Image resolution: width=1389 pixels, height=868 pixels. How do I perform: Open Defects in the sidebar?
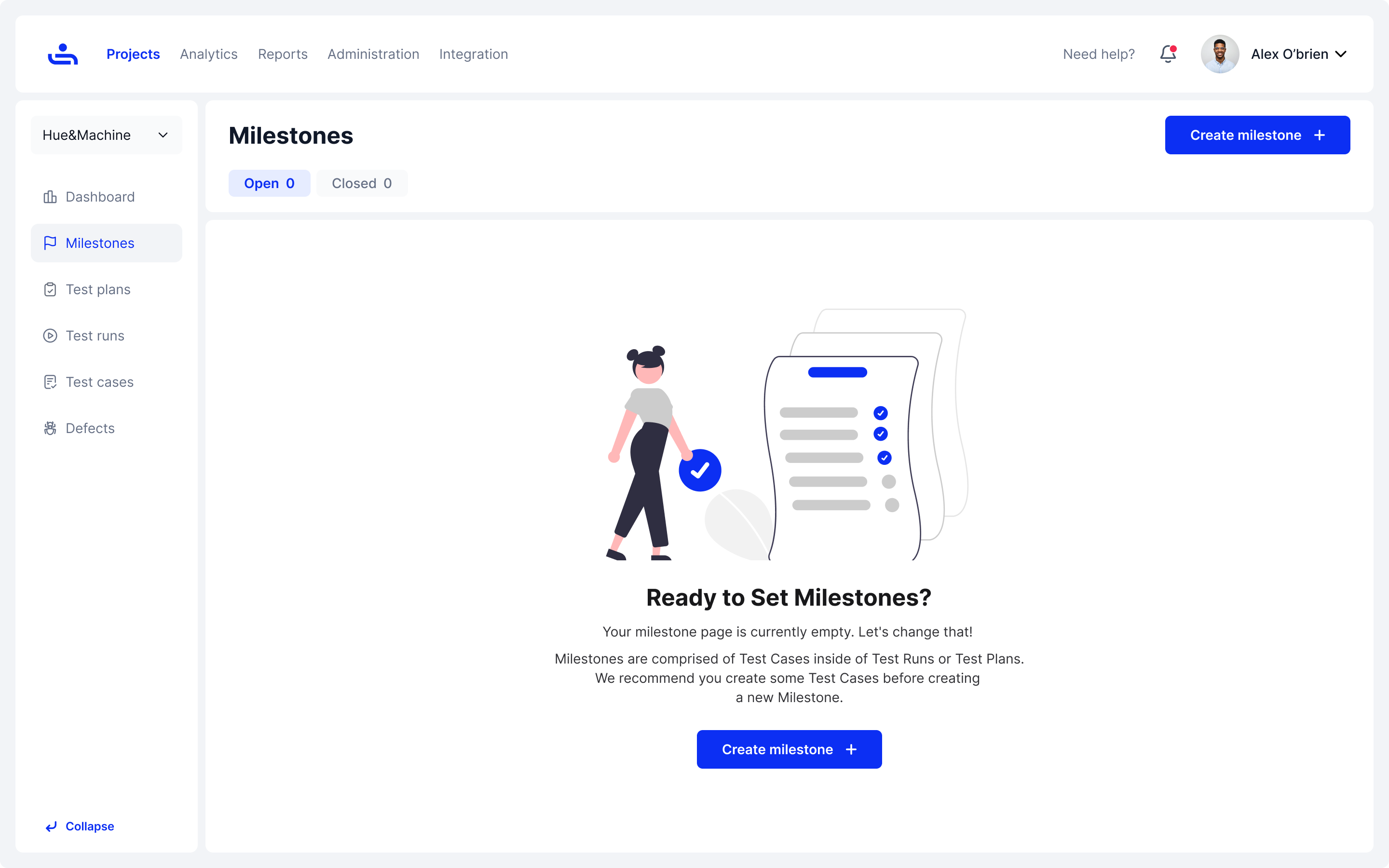pos(107,428)
